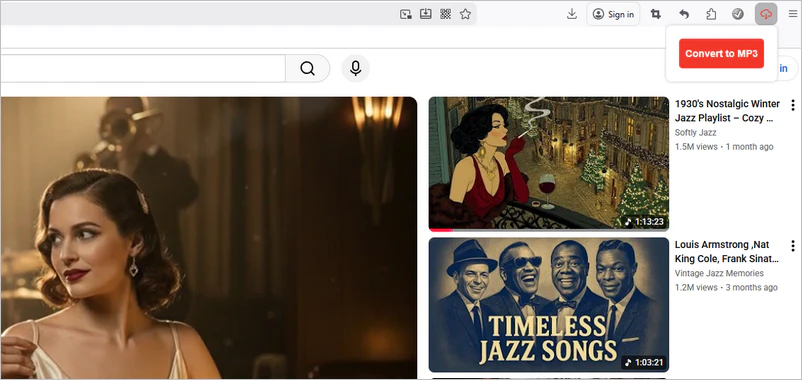Focus the YouTube search input field
Screen dimensions: 802x380
[x=142, y=69]
